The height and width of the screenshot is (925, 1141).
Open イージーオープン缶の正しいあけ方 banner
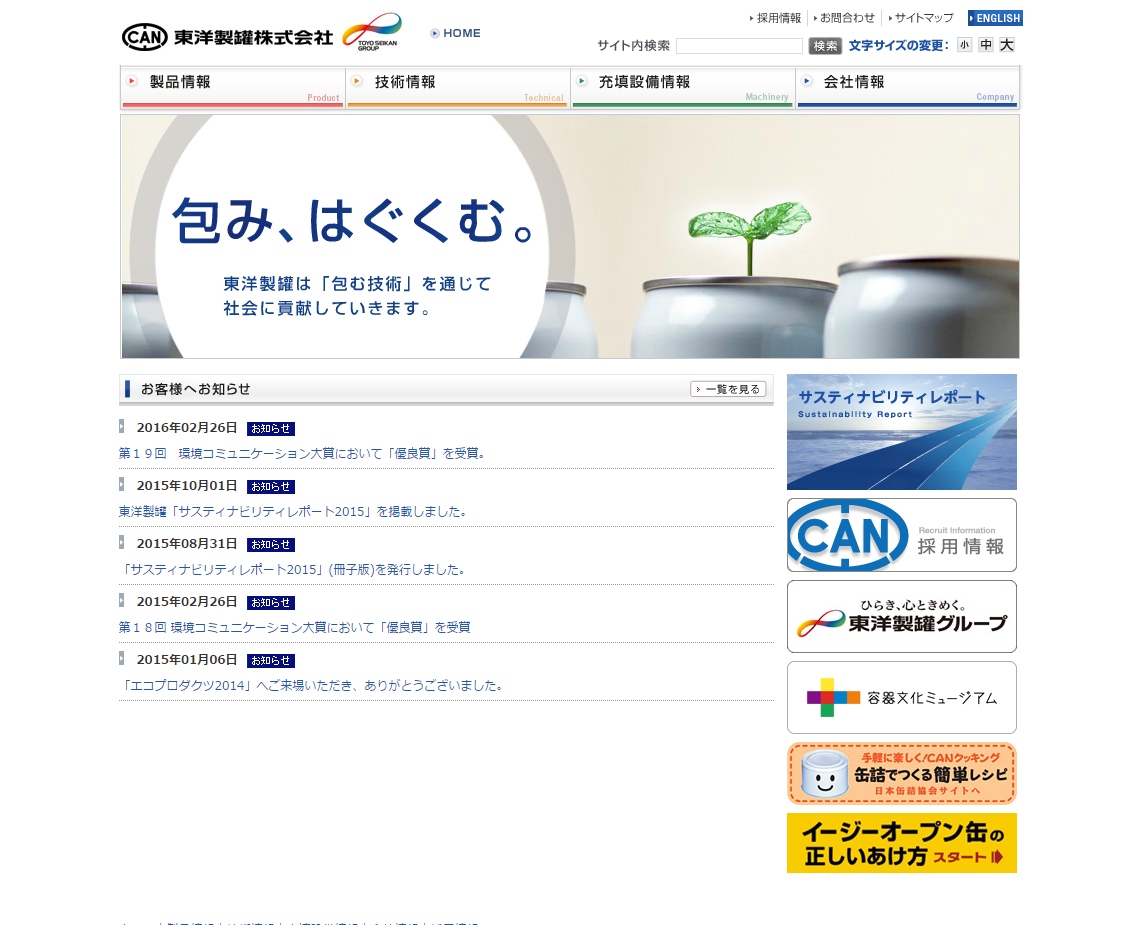point(902,843)
